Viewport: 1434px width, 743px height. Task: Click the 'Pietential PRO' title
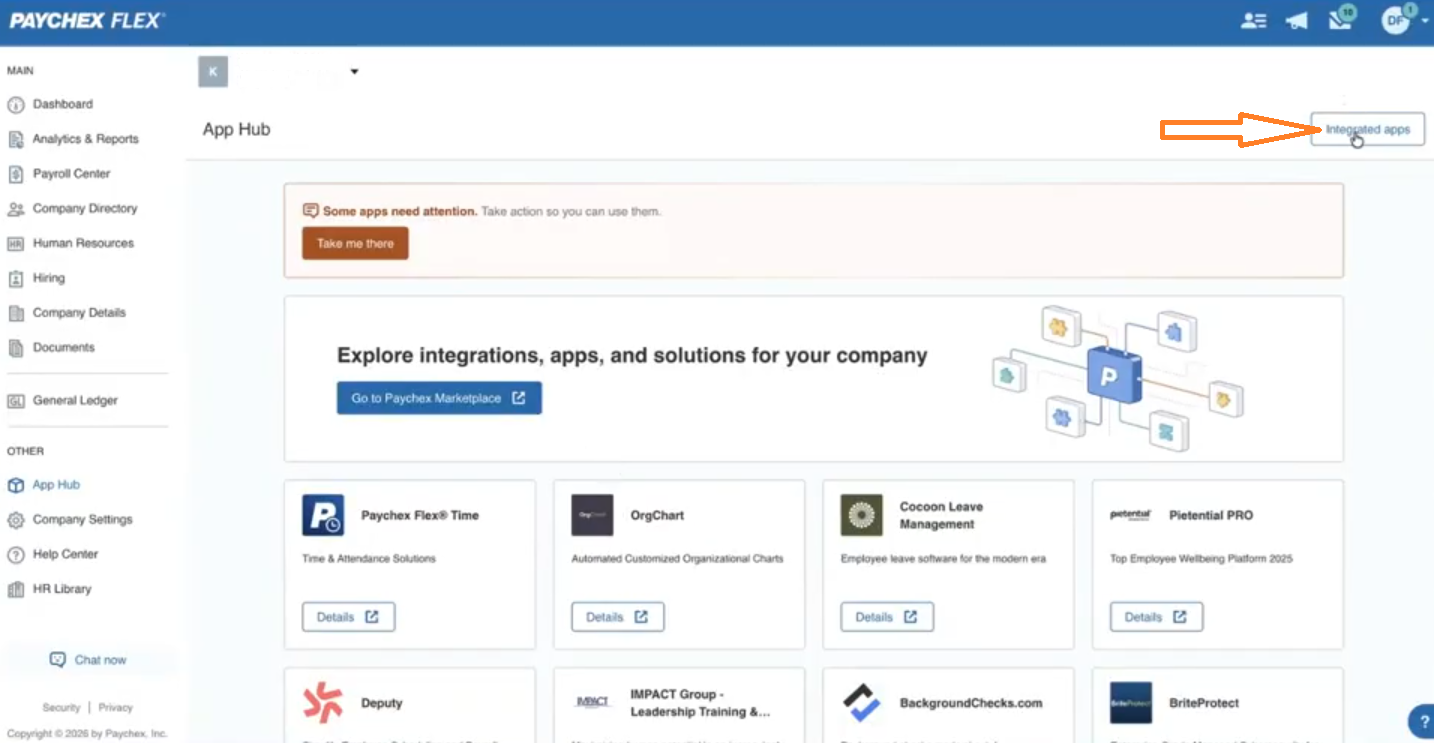click(1211, 516)
